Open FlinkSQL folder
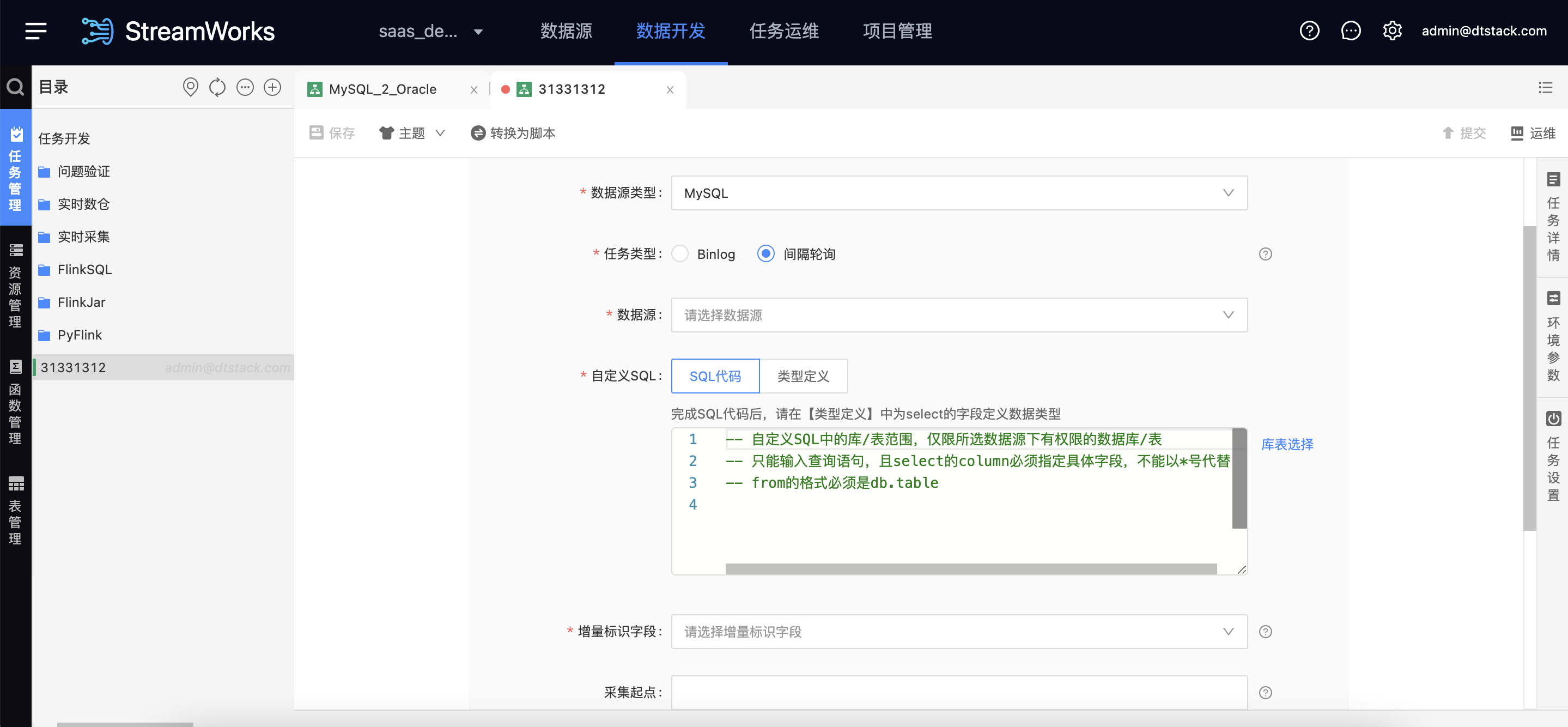The image size is (1568, 727). (x=84, y=270)
